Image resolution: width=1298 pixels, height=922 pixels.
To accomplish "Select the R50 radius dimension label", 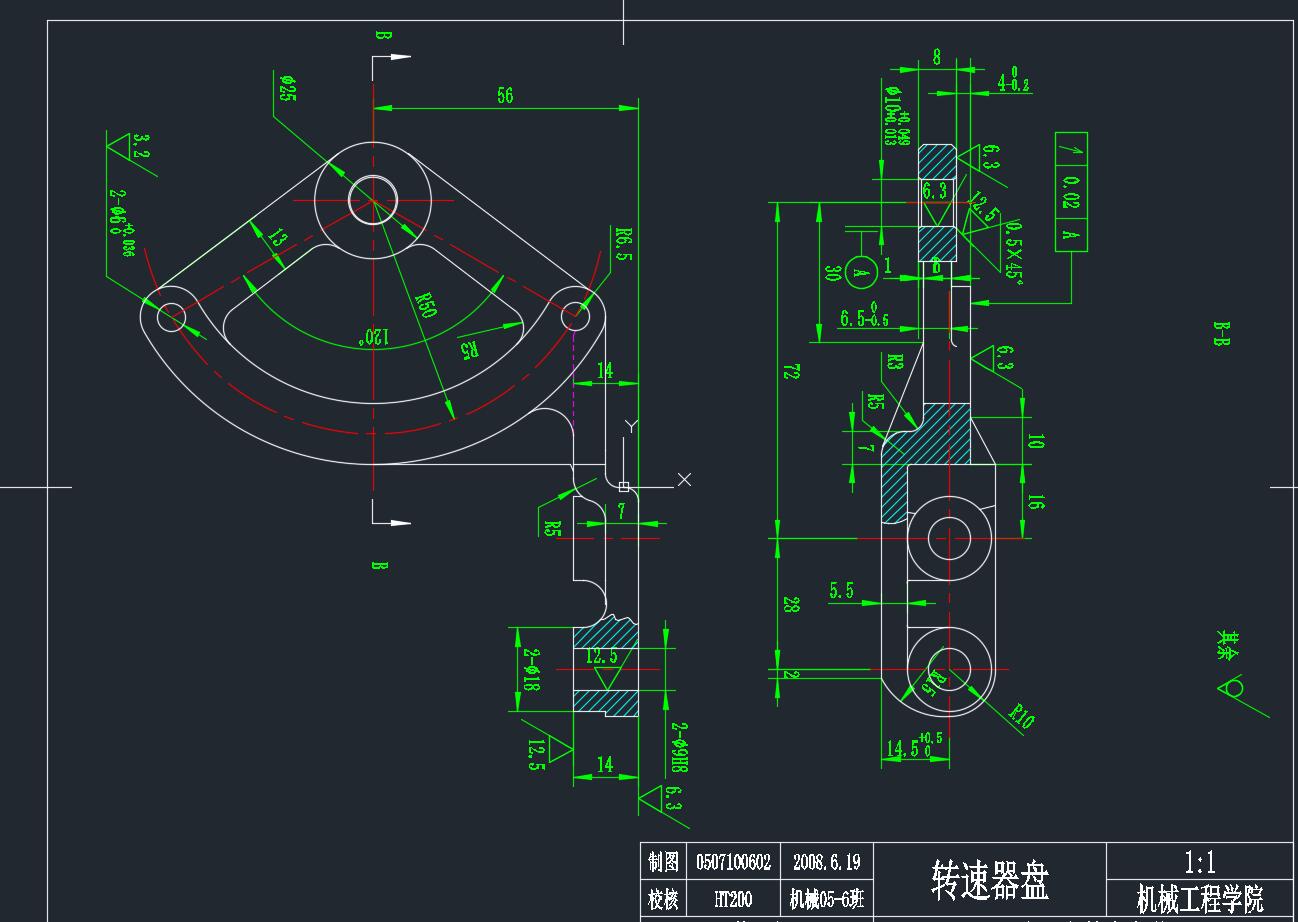I will [x=427, y=305].
